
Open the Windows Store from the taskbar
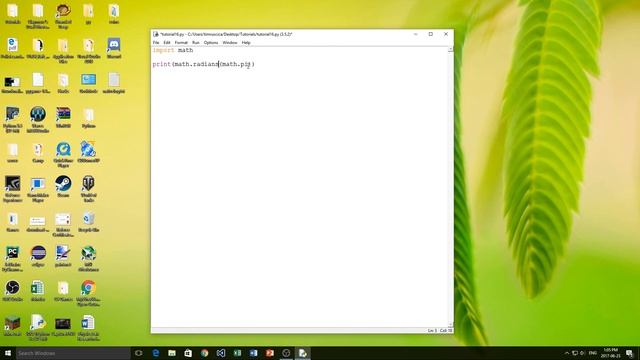coord(188,353)
